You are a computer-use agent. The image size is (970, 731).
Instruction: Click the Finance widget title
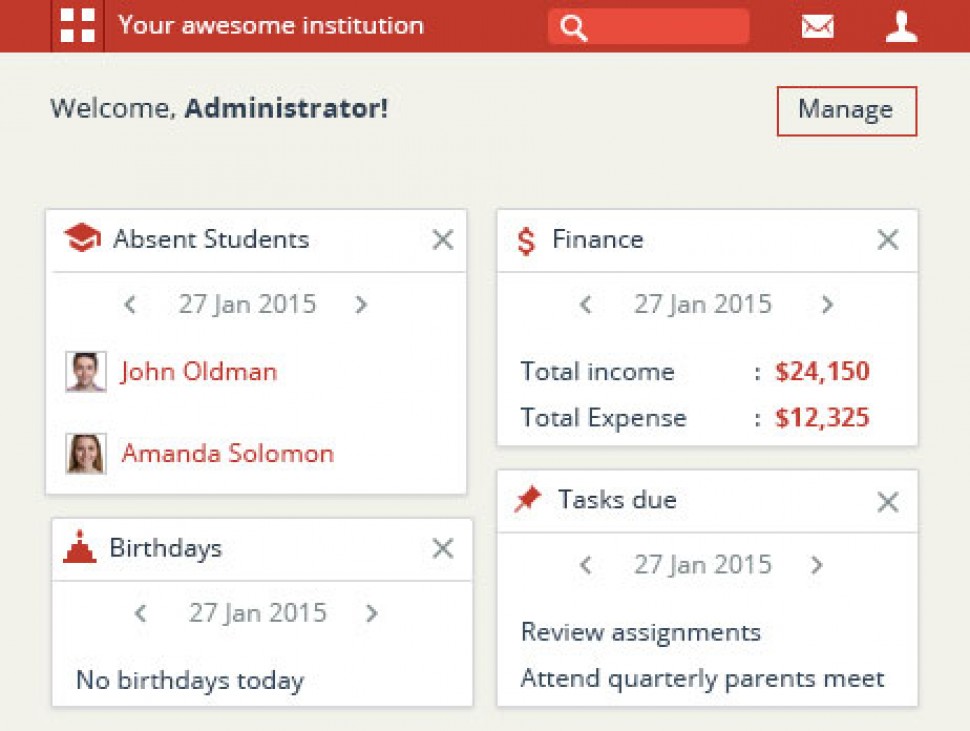click(x=598, y=239)
